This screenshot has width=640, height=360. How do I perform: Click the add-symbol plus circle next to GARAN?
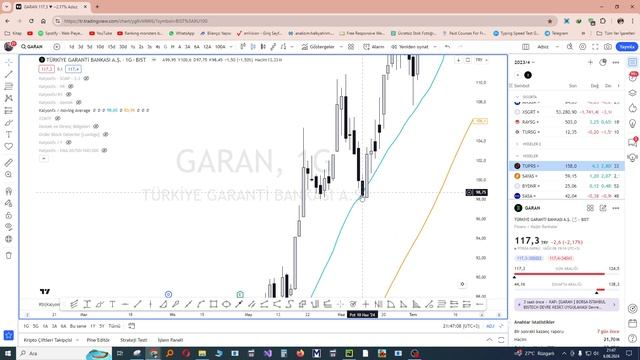(57, 47)
